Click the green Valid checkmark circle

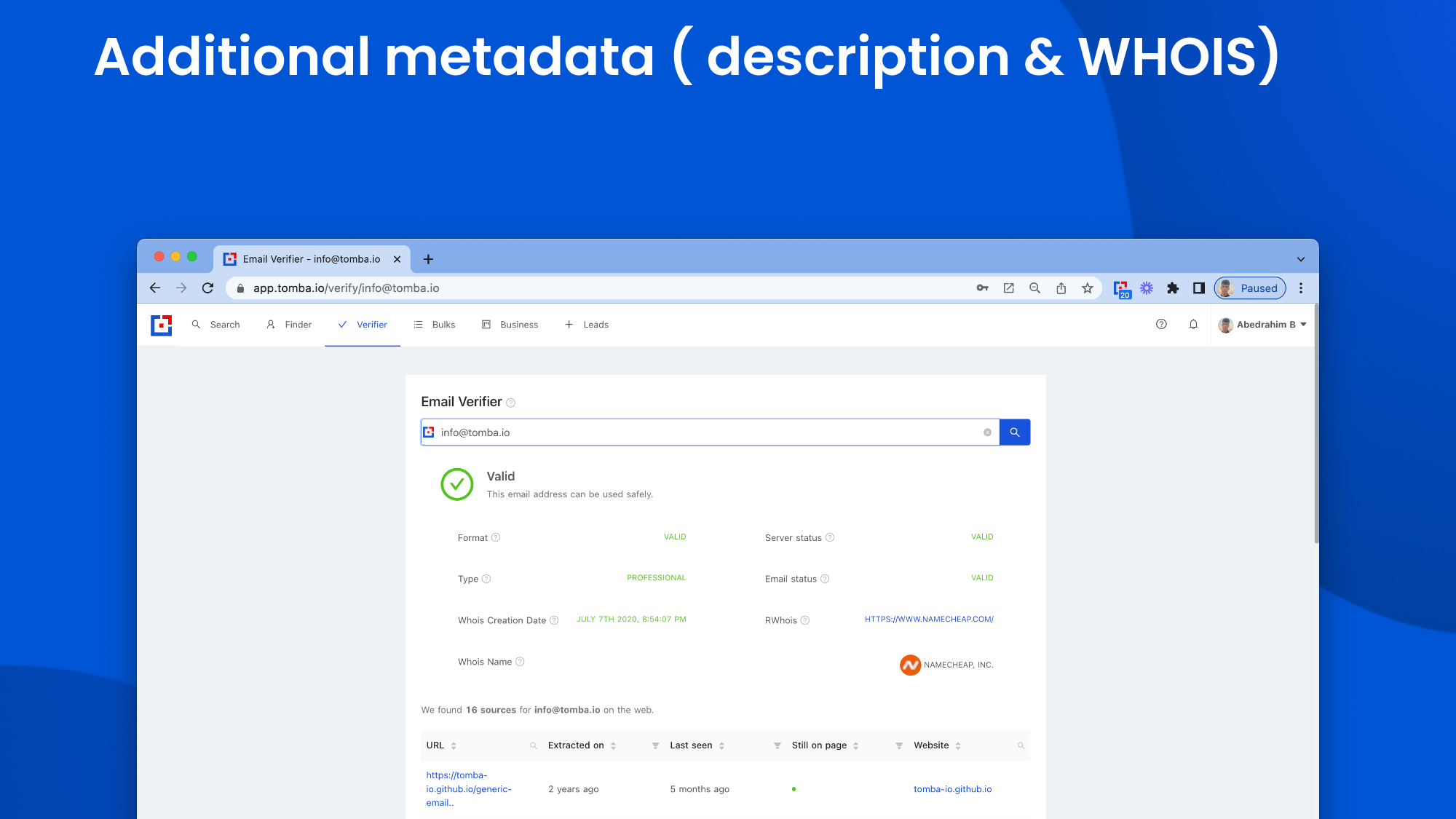457,484
